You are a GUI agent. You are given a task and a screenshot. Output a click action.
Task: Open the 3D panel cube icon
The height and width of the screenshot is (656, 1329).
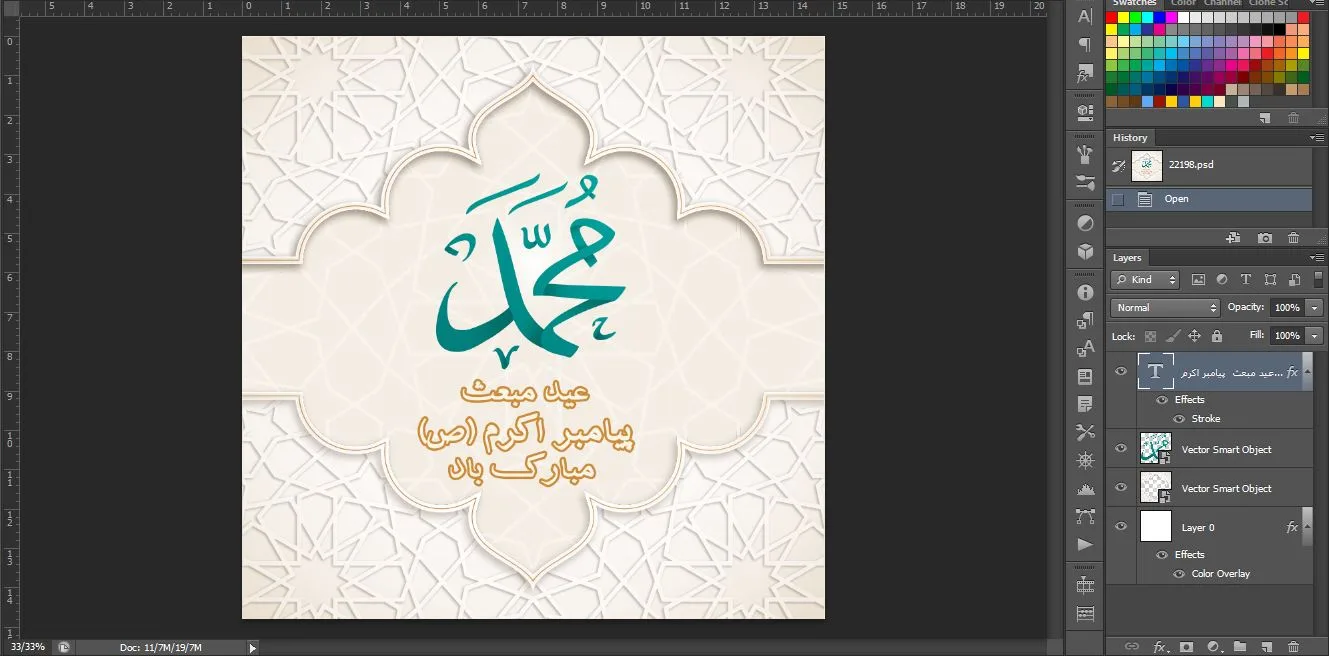[1085, 251]
